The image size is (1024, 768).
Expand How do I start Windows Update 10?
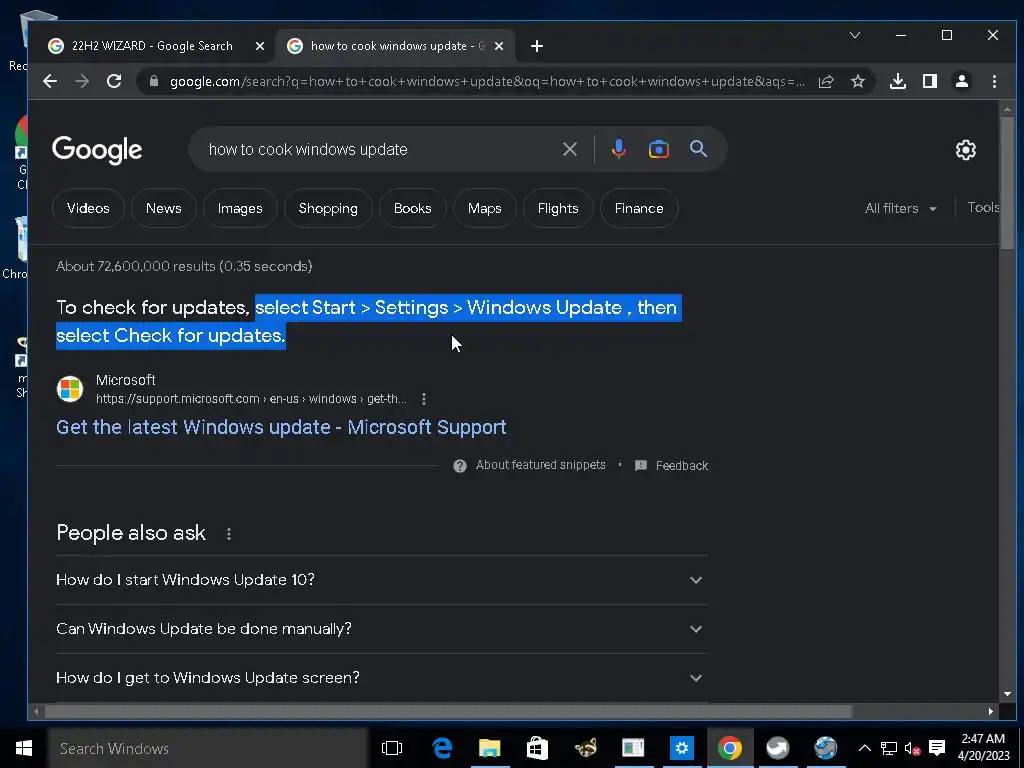tap(382, 580)
